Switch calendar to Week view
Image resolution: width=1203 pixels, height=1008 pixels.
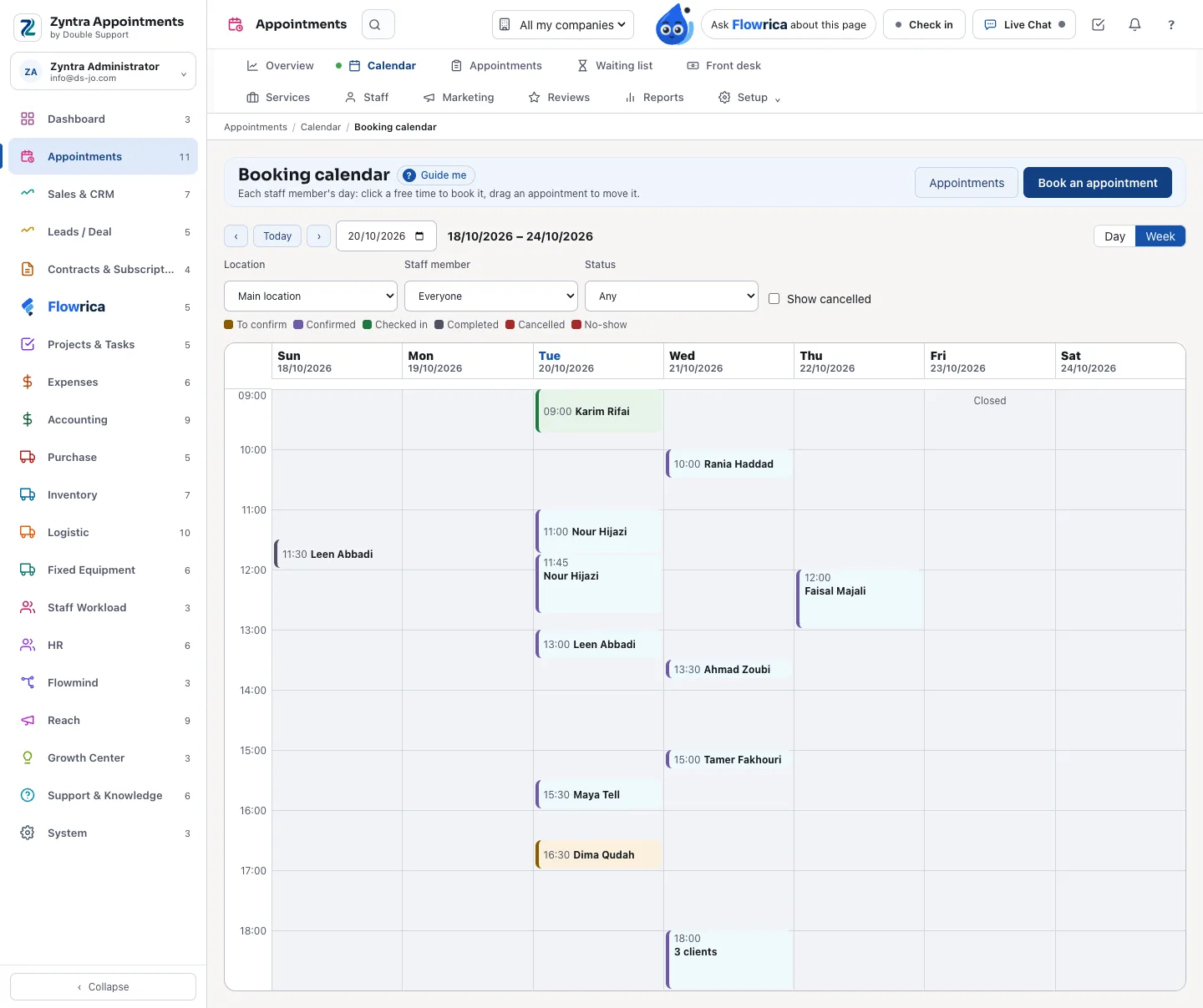coord(1160,236)
